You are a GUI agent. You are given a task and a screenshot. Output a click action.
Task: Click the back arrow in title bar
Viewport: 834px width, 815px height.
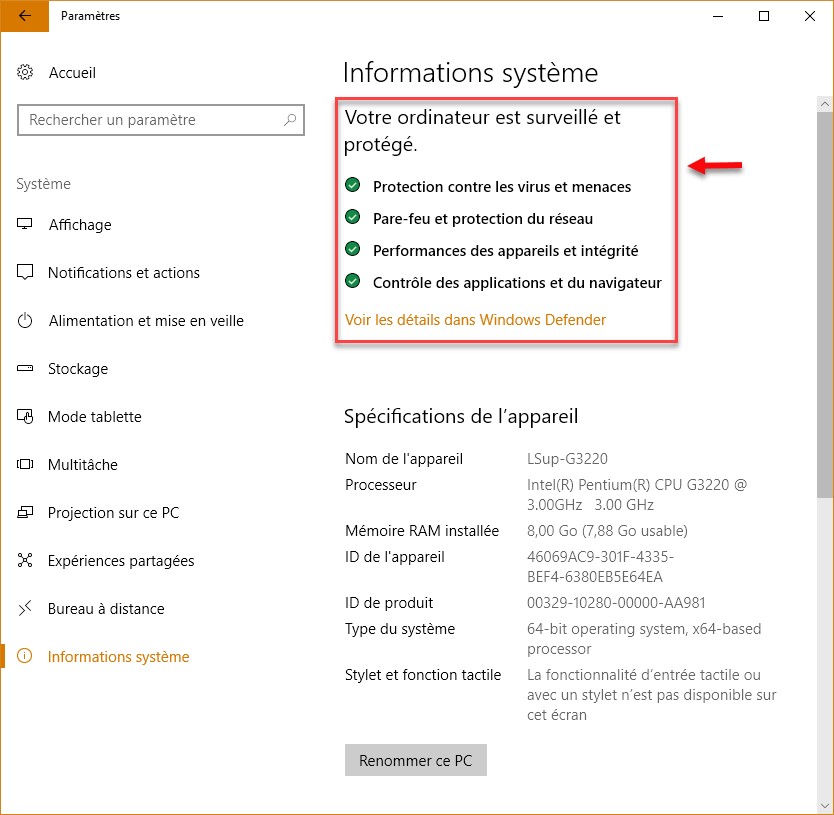click(24, 16)
